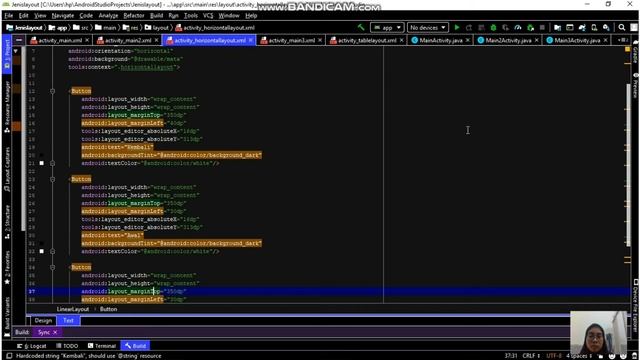Click white color swatch in gutter at line 32
This screenshot has width=640, height=360.
42,251
